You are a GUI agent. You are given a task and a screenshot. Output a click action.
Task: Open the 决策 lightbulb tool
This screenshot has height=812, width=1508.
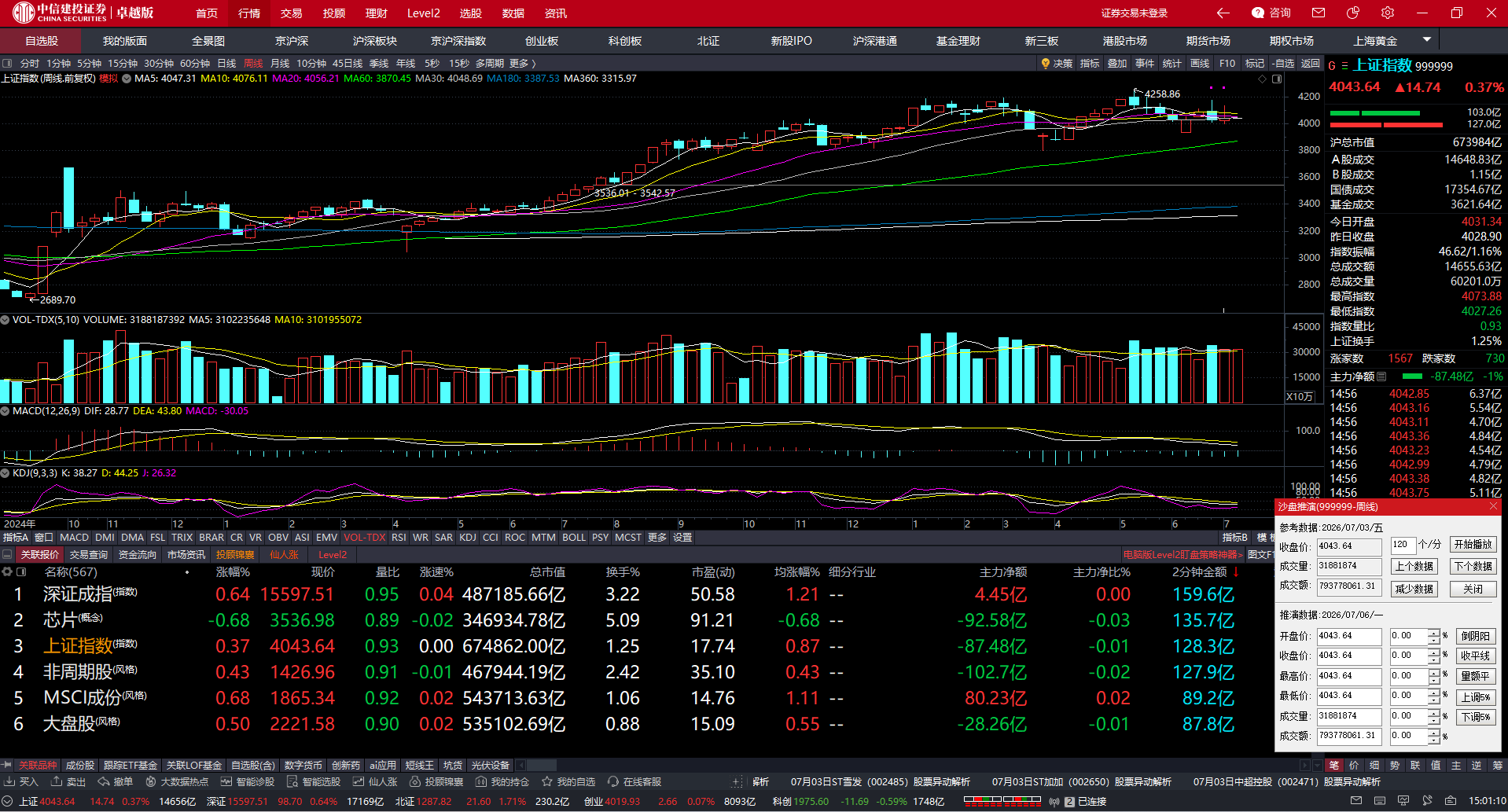[x=1046, y=64]
